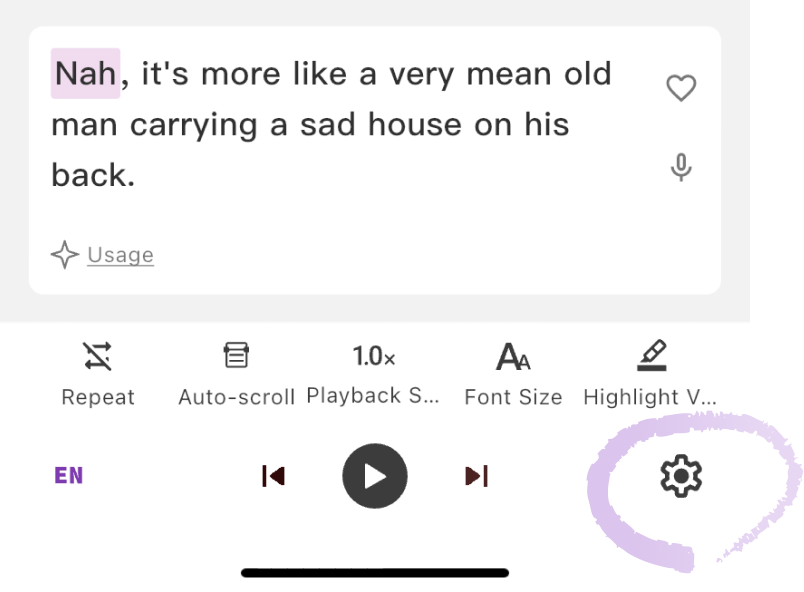The height and width of the screenshot is (592, 804).
Task: Tap the highlighted word 'Nah'
Action: (x=85, y=73)
